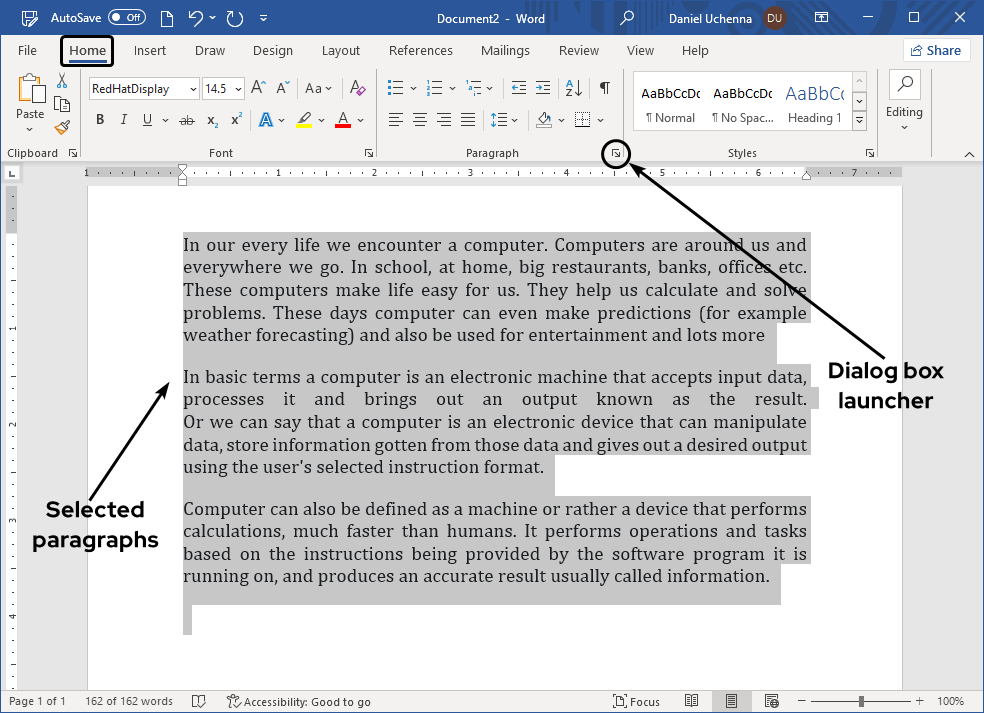Open the Paragraph dialog box launcher
The image size is (984, 713).
(x=616, y=153)
